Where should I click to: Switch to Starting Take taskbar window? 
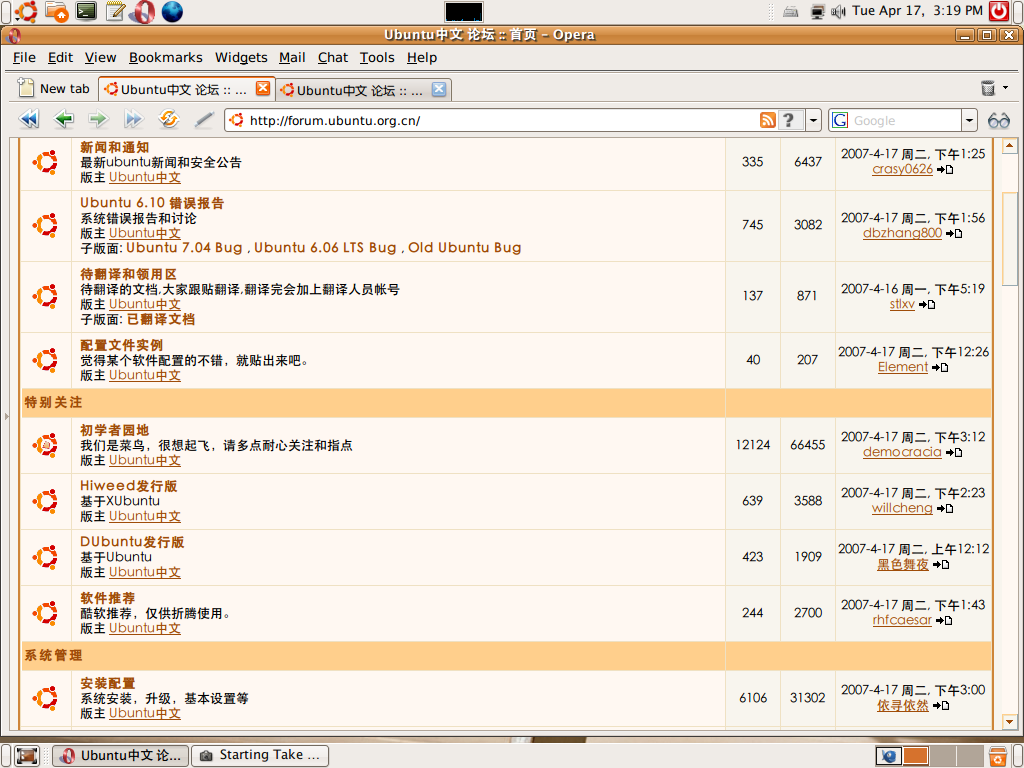tap(261, 756)
